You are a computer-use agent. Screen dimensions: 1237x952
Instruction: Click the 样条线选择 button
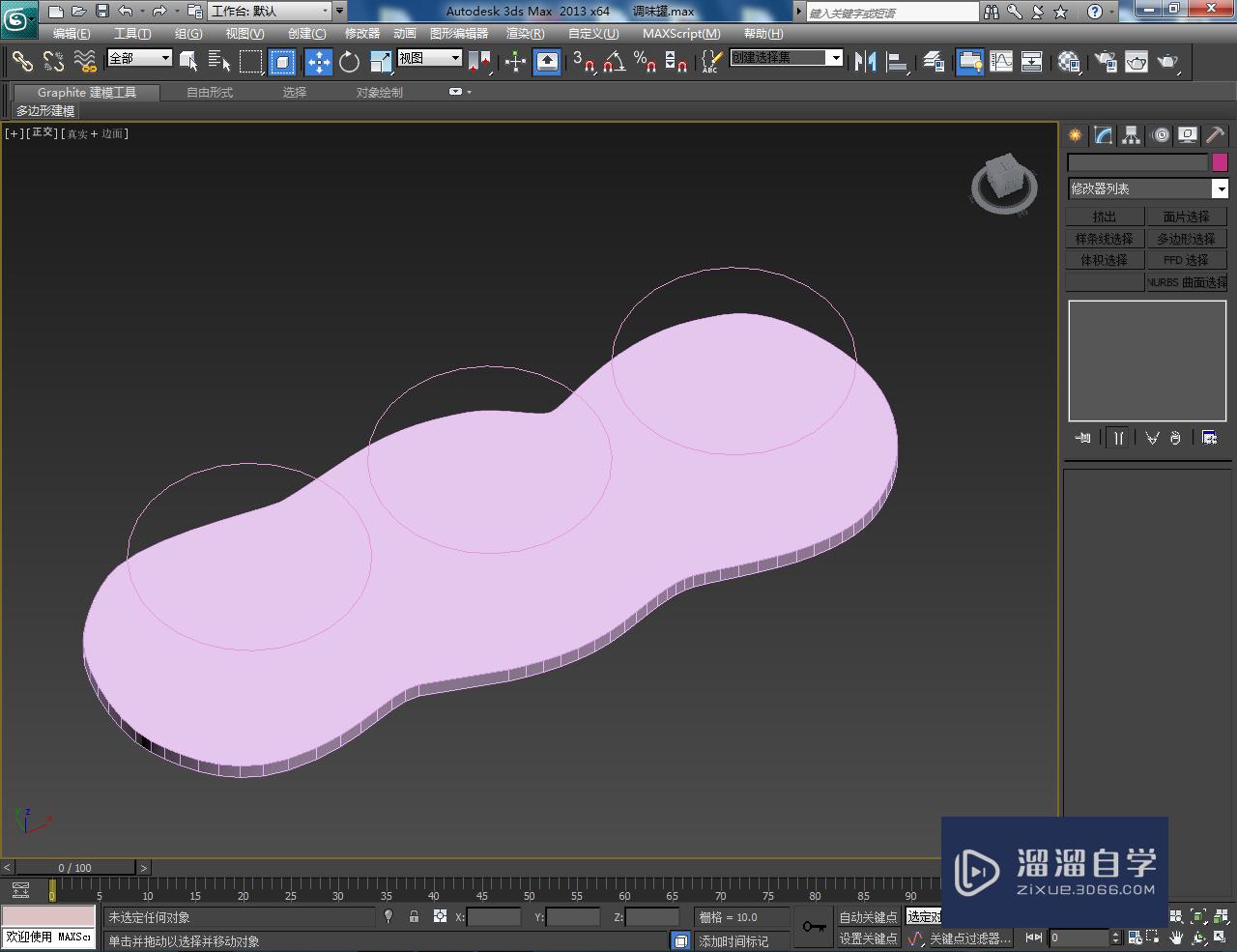pyautogui.click(x=1105, y=239)
